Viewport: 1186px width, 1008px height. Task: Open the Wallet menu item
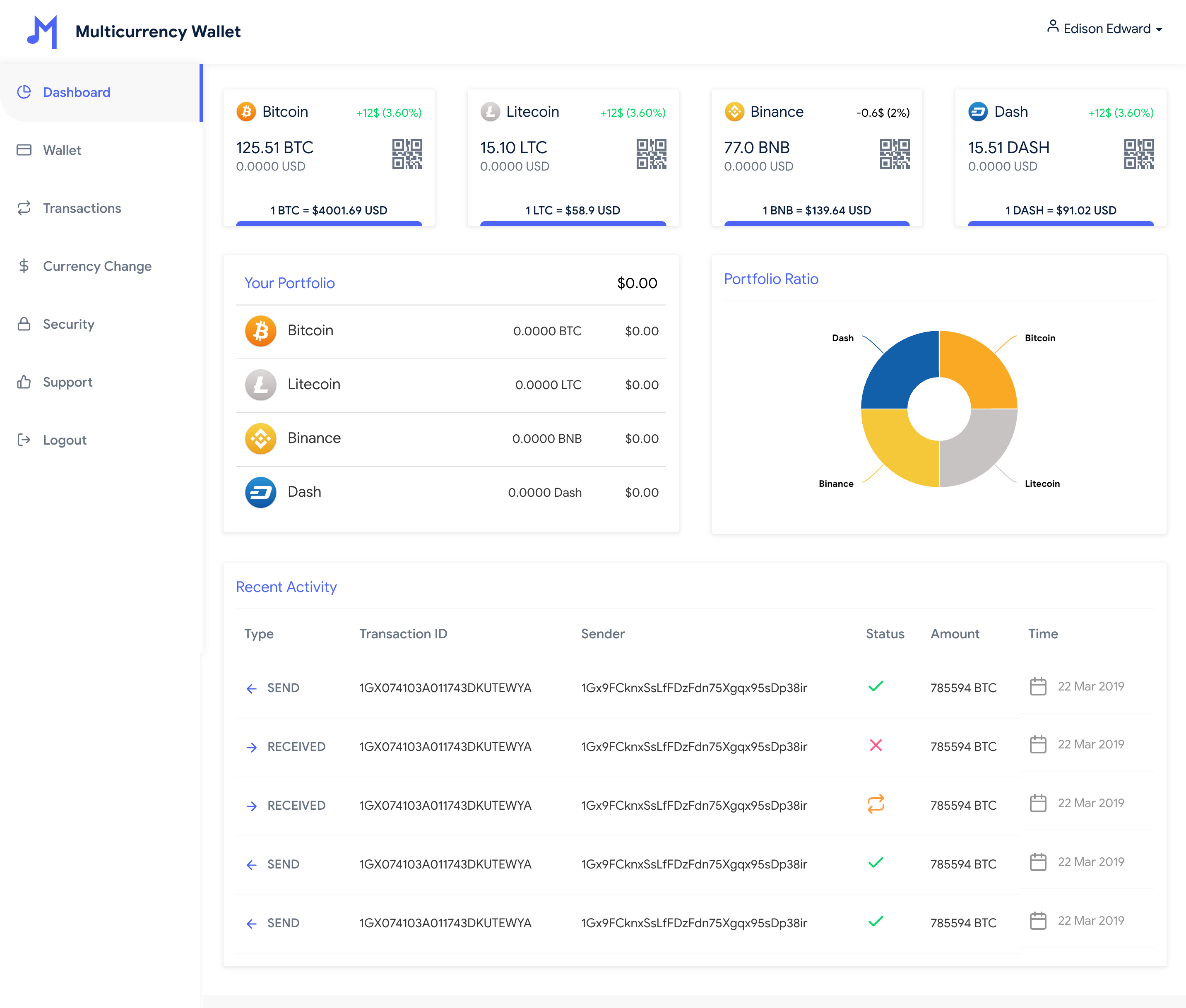pos(62,150)
